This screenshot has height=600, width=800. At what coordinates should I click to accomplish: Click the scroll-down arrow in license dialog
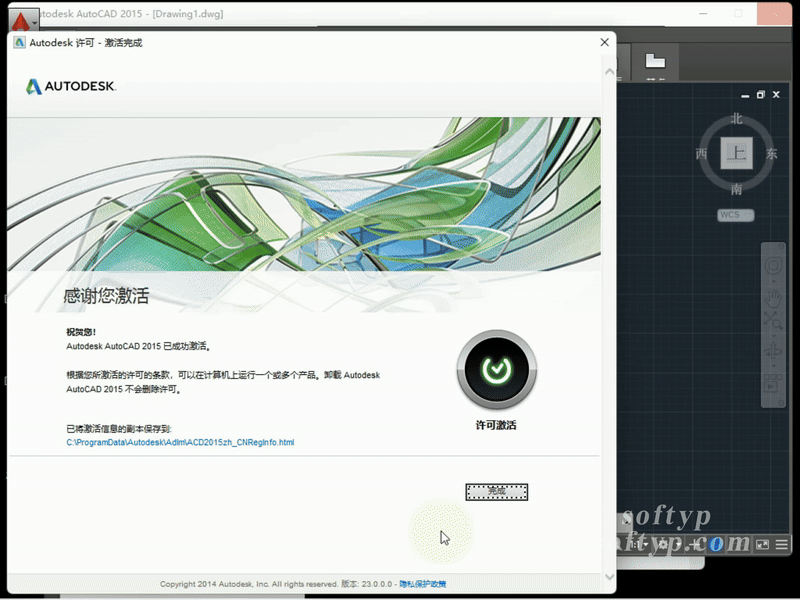tap(609, 577)
